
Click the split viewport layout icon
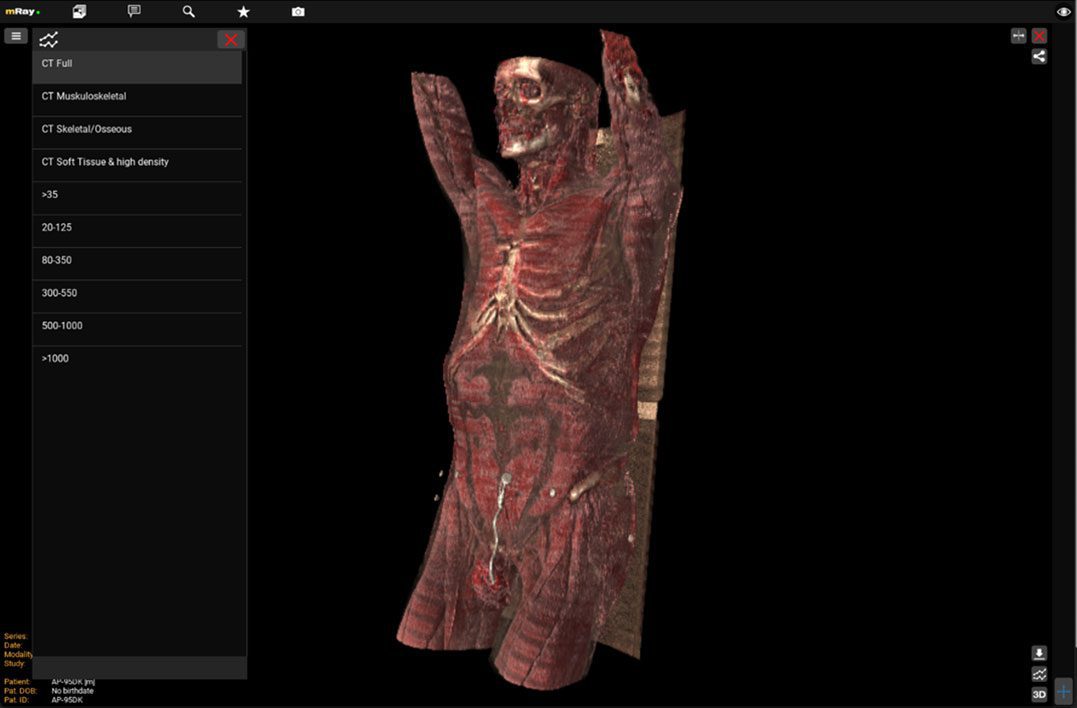click(1019, 36)
